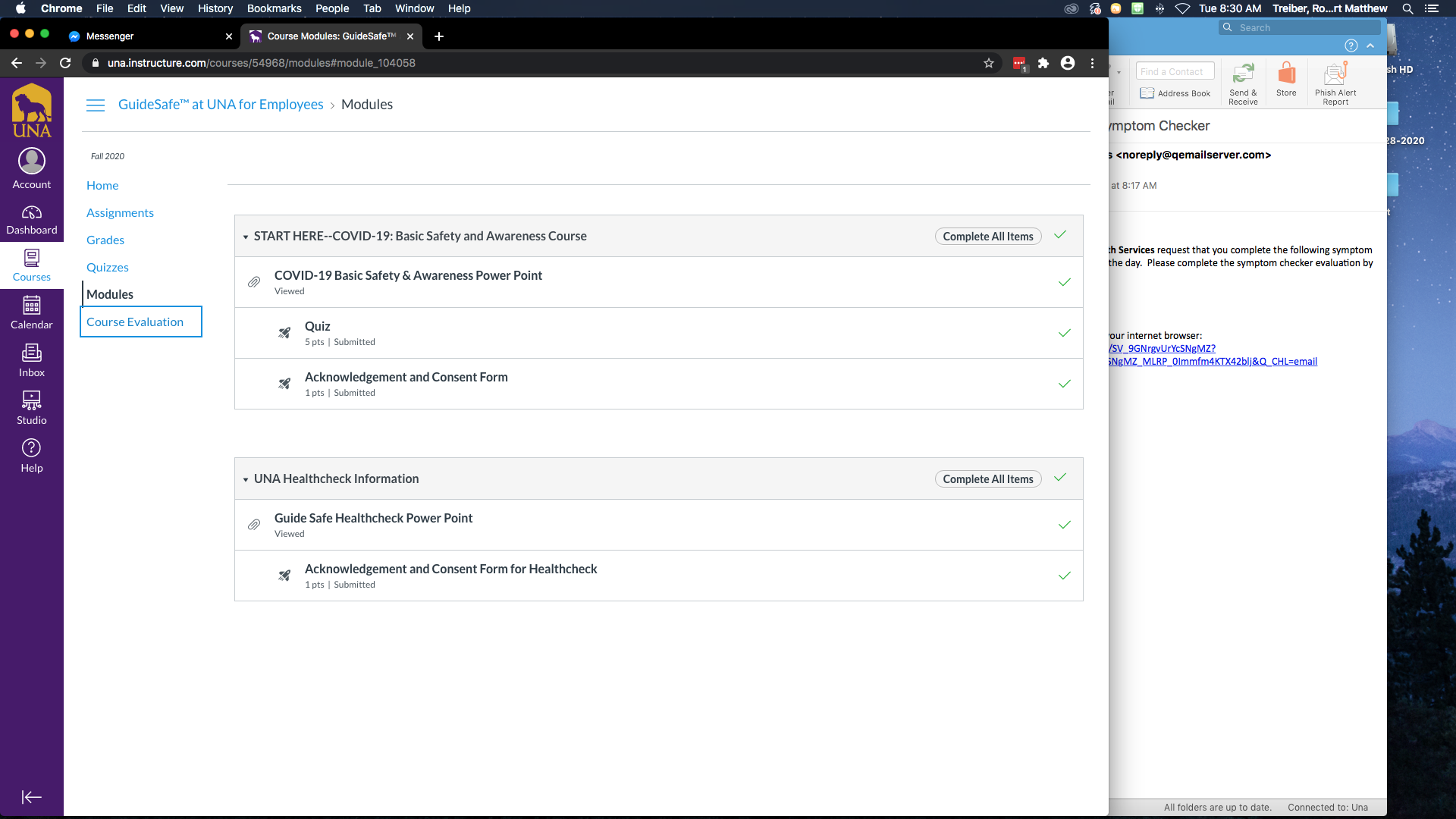Open the Bookmarks menu in menu bar

click(x=274, y=8)
